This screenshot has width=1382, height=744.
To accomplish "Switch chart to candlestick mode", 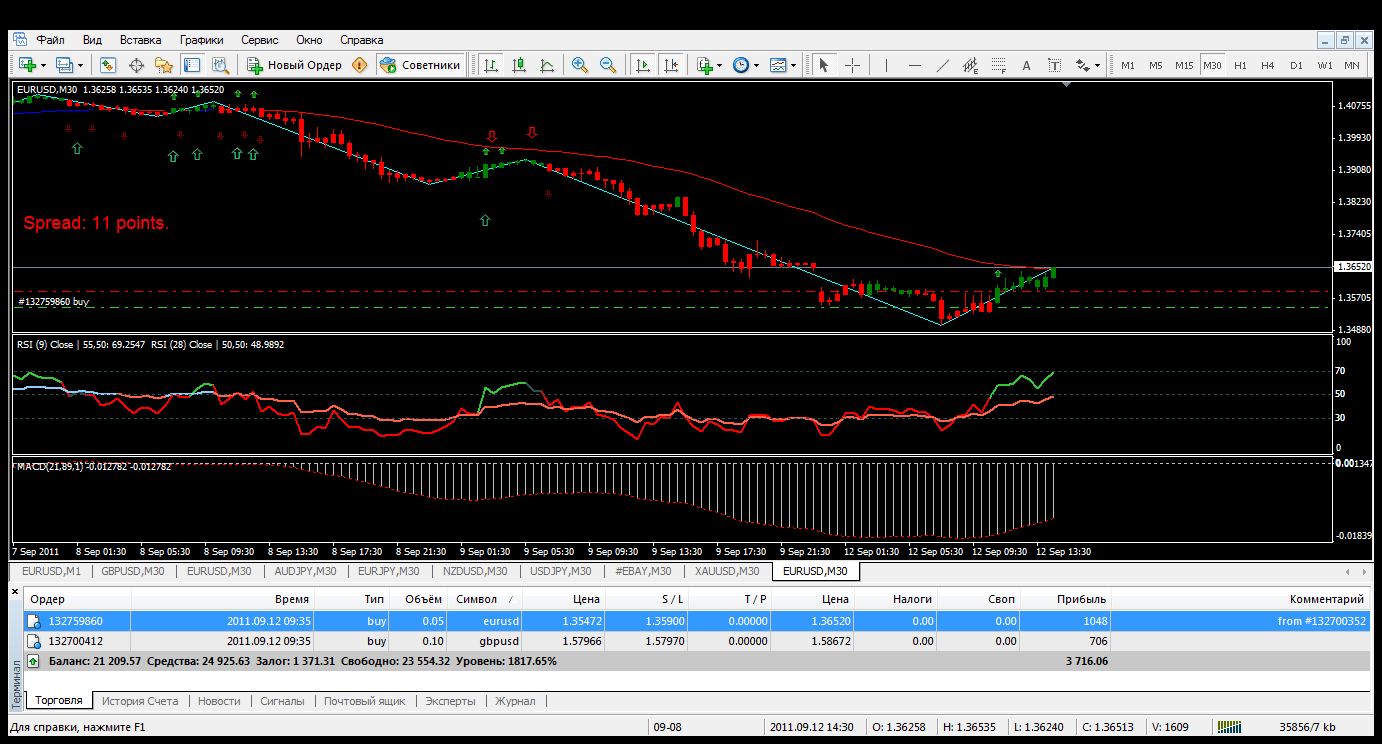I will 519,65.
